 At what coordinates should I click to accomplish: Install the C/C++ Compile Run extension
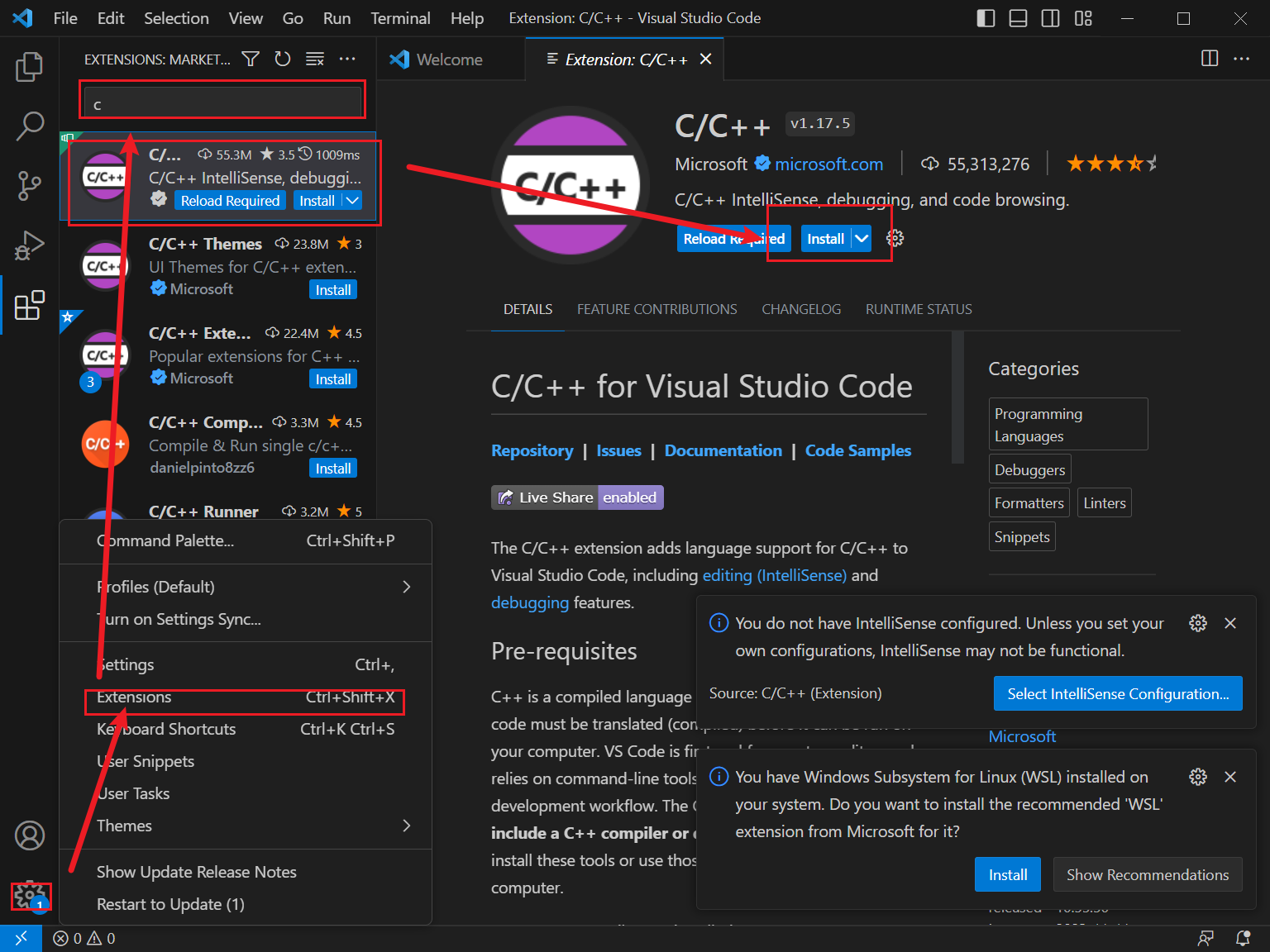tap(333, 469)
